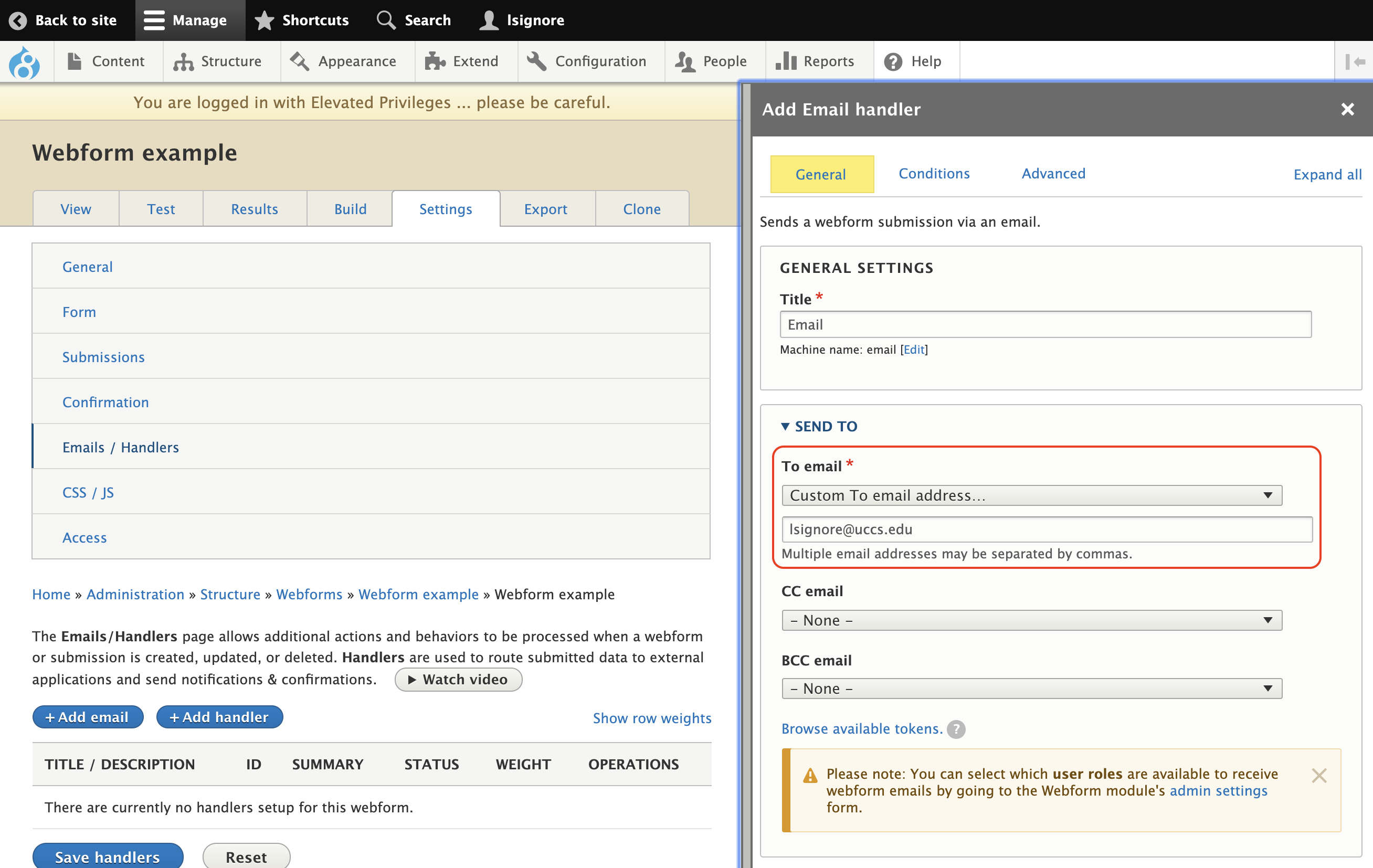The width and height of the screenshot is (1373, 868).
Task: Go to Webform example breadcrumb link
Action: (x=418, y=594)
